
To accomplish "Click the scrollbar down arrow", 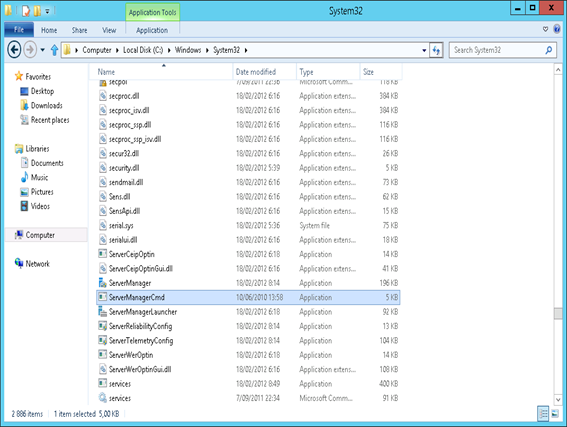I will 558,400.
